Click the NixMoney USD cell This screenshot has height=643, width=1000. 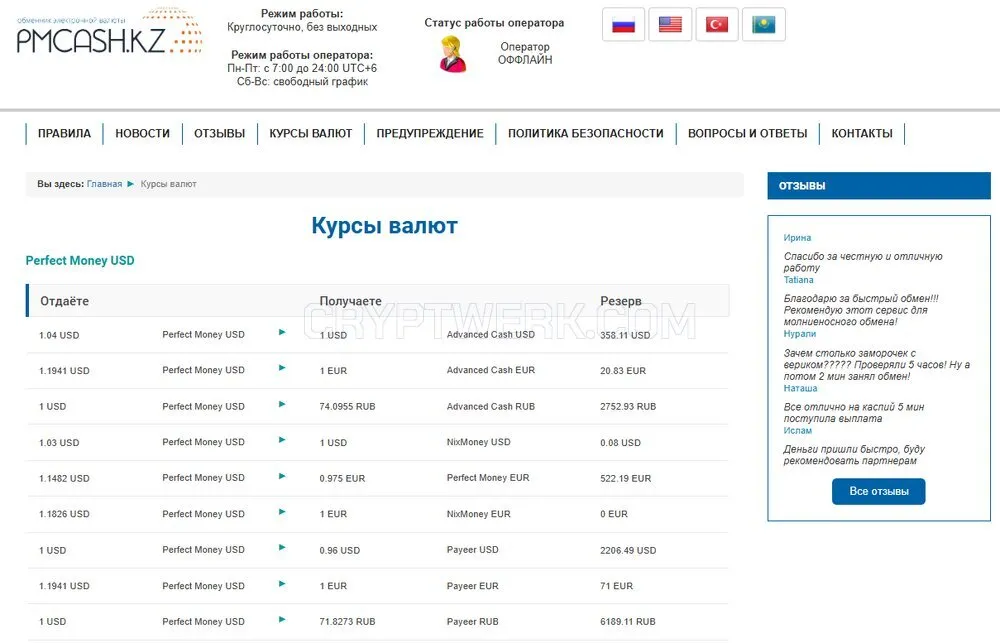click(x=478, y=442)
